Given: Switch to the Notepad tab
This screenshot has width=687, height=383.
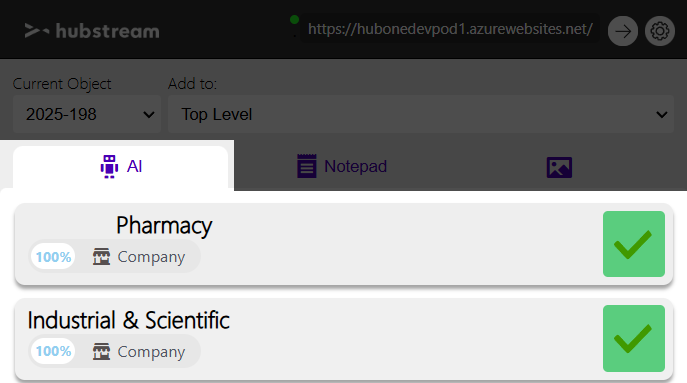Looking at the screenshot, I should pos(342,167).
